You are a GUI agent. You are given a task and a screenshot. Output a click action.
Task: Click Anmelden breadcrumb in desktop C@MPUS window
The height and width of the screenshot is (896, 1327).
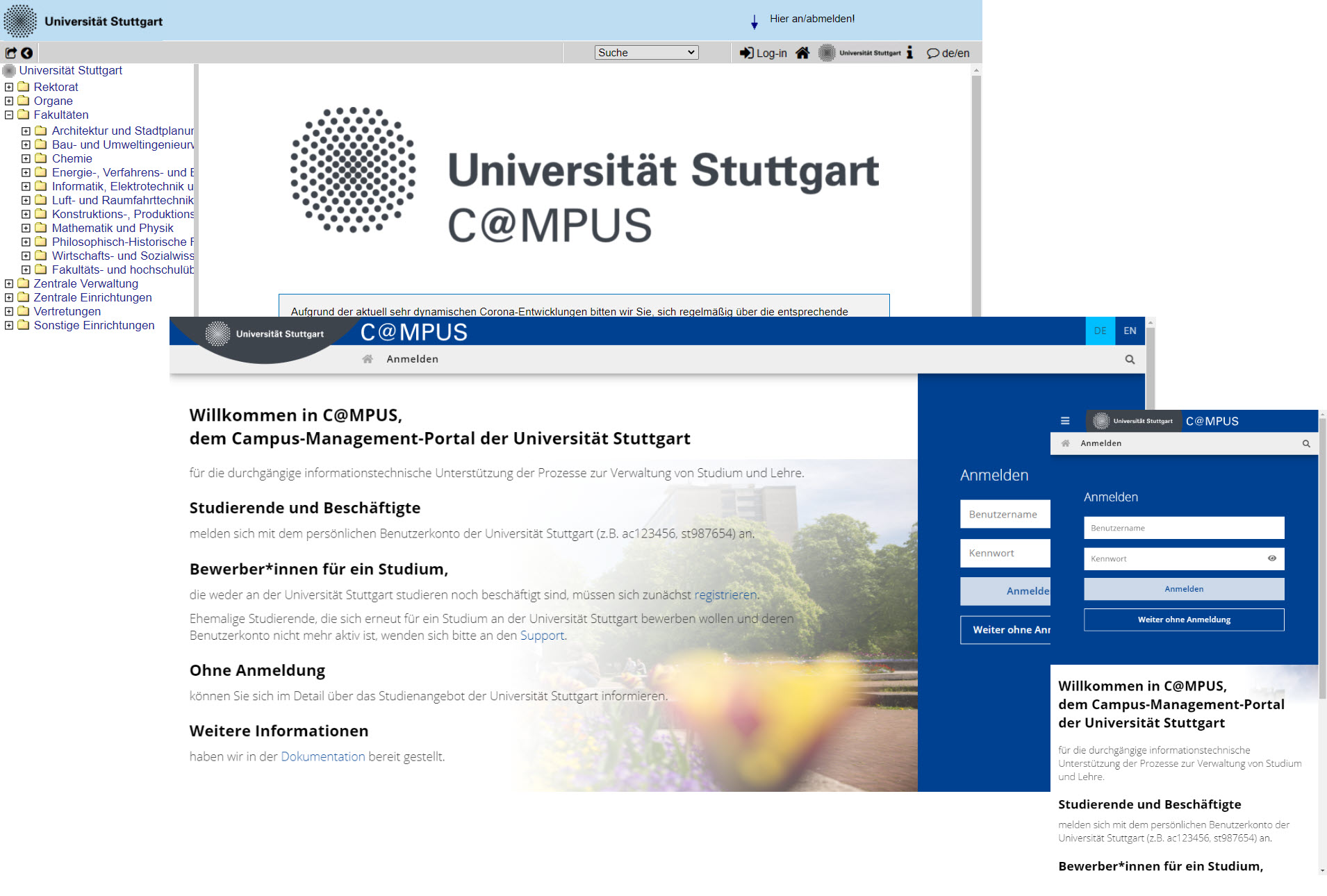[x=412, y=359]
